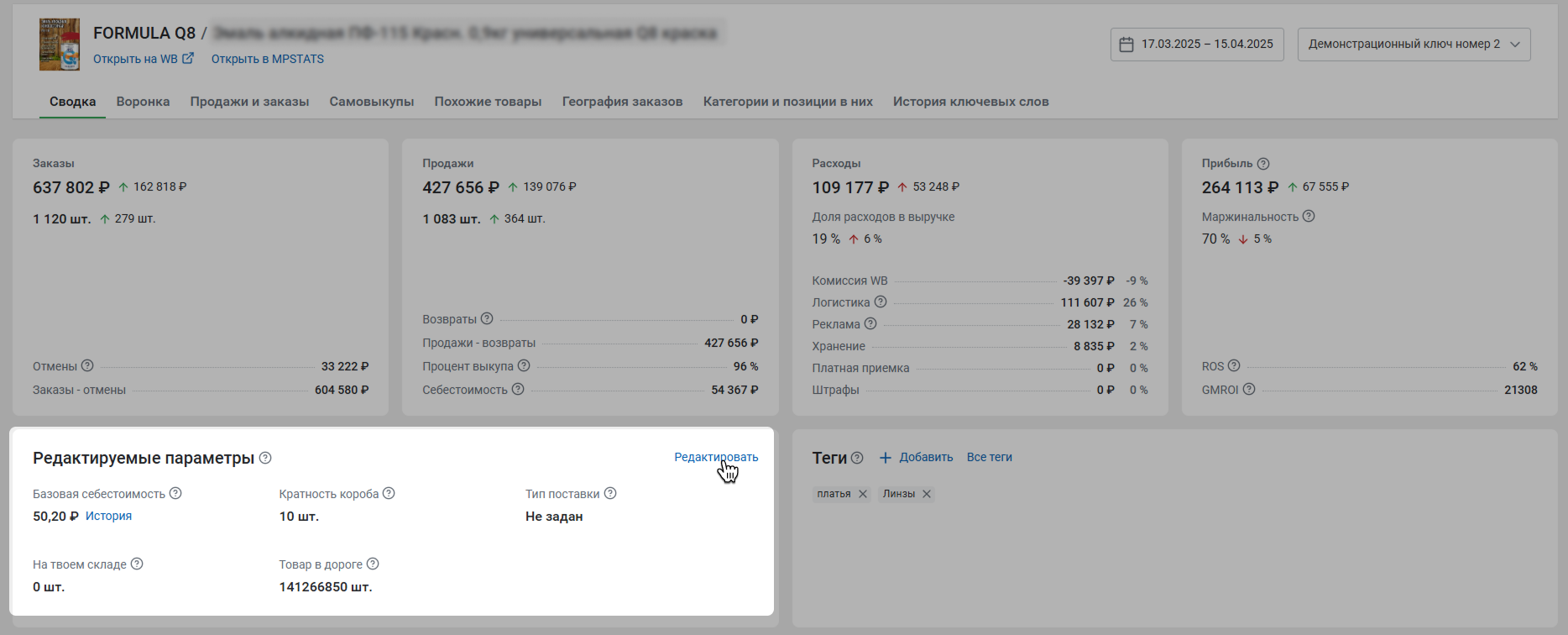The height and width of the screenshot is (635, 1568).
Task: Open the date range picker 17.03.2025 – 15.04.2025
Action: click(1197, 45)
